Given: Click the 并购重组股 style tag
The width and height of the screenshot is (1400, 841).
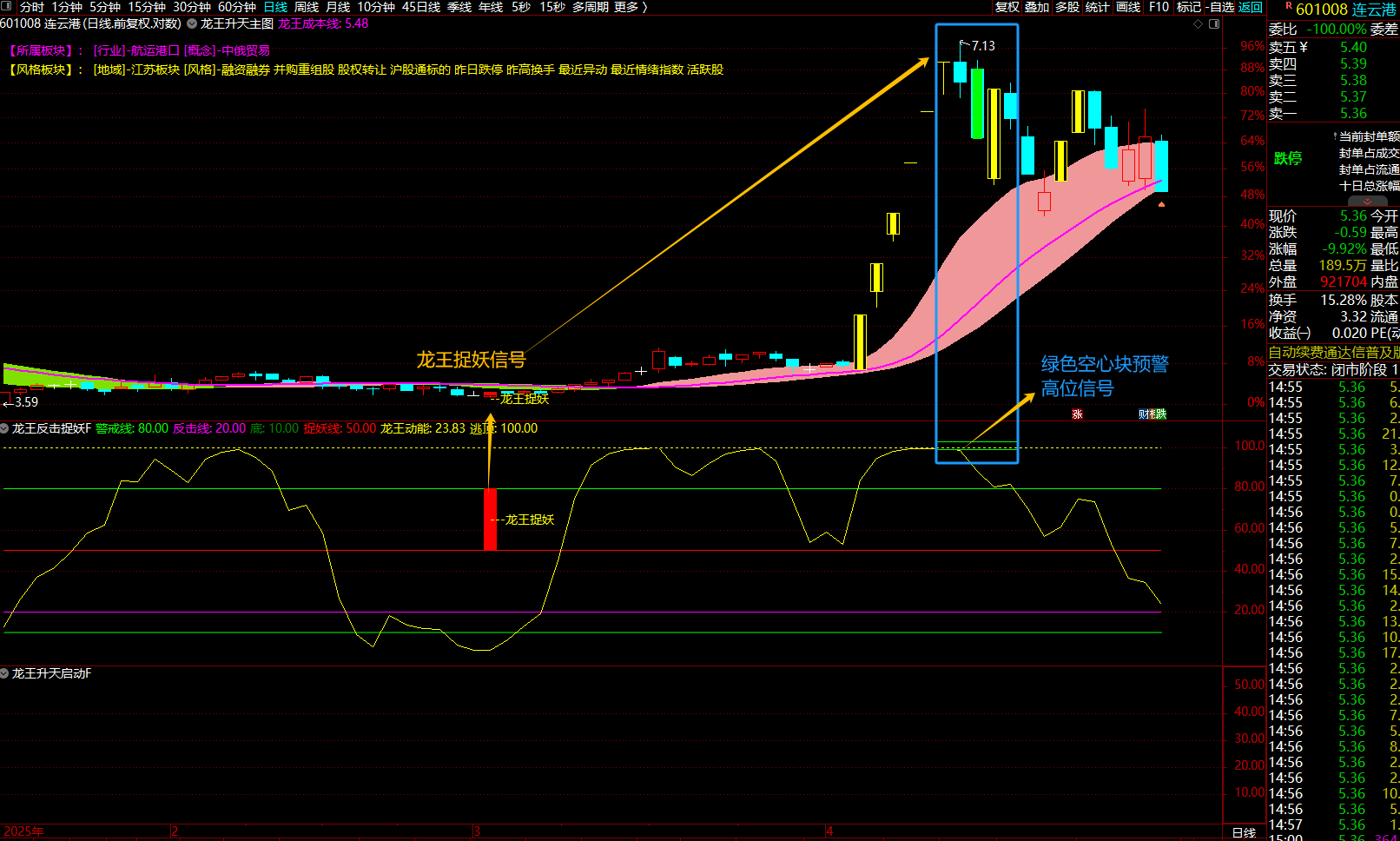Looking at the screenshot, I should tap(304, 70).
